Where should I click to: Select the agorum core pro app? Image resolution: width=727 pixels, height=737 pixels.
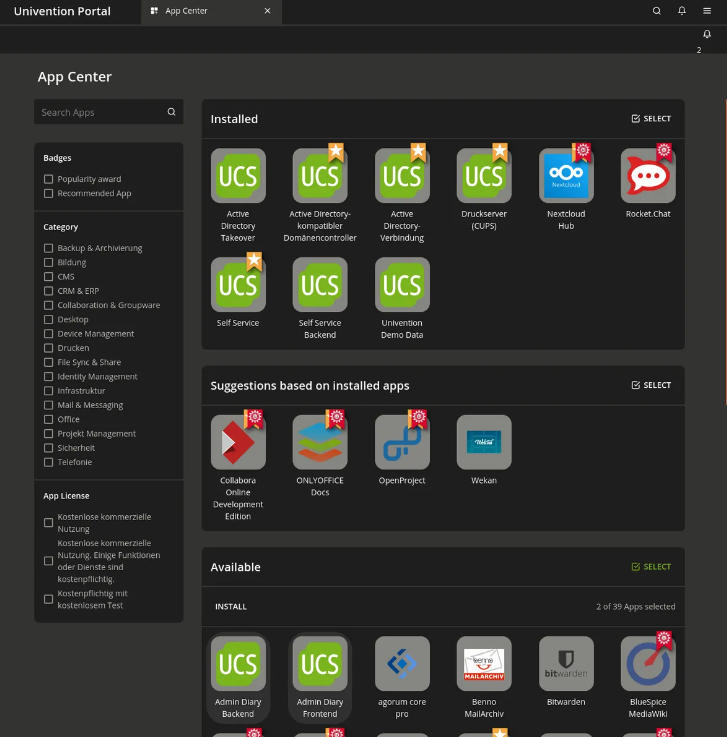[x=402, y=664]
